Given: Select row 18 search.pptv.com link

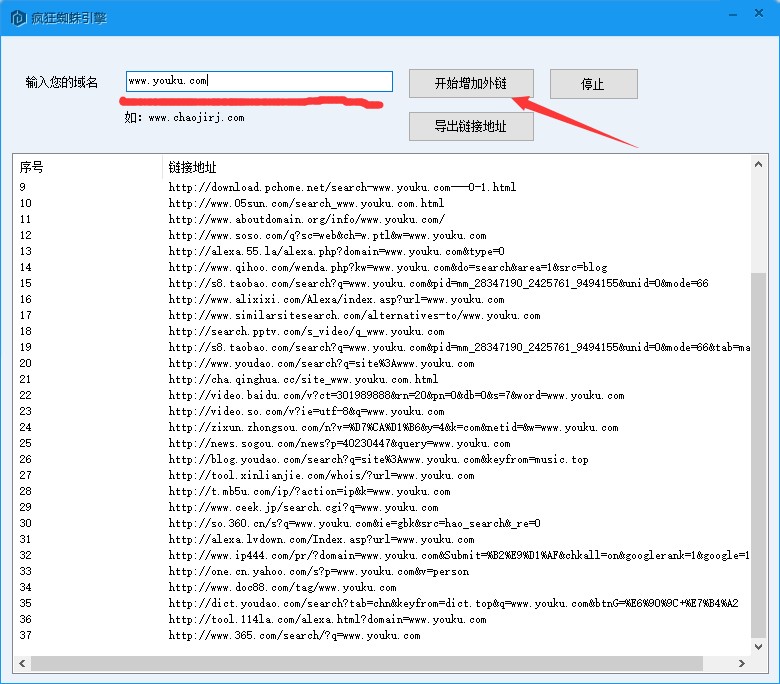Looking at the screenshot, I should (x=306, y=331).
